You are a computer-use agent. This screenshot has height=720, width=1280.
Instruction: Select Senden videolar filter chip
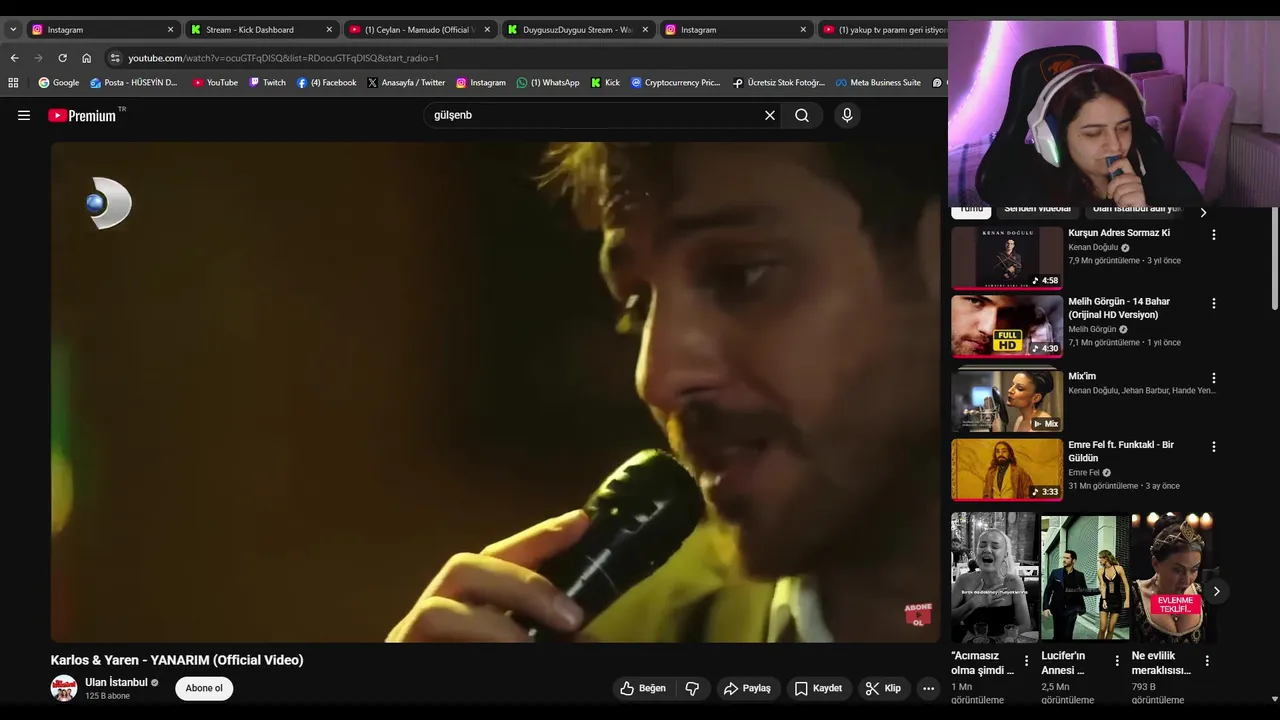1037,209
